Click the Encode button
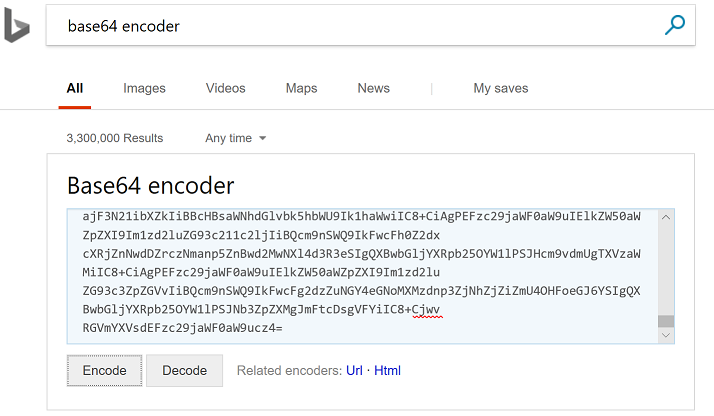The width and height of the screenshot is (714, 416). pos(104,370)
